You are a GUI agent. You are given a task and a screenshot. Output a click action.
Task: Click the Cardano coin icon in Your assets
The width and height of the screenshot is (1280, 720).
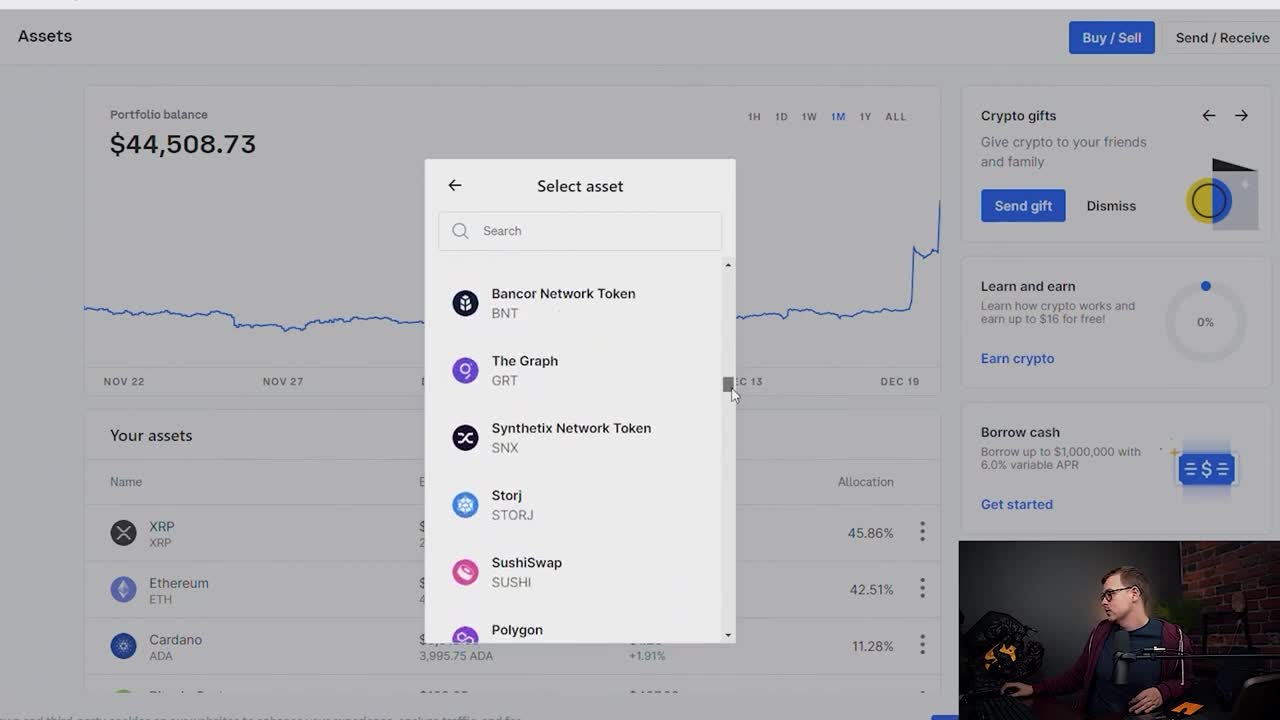(x=123, y=646)
